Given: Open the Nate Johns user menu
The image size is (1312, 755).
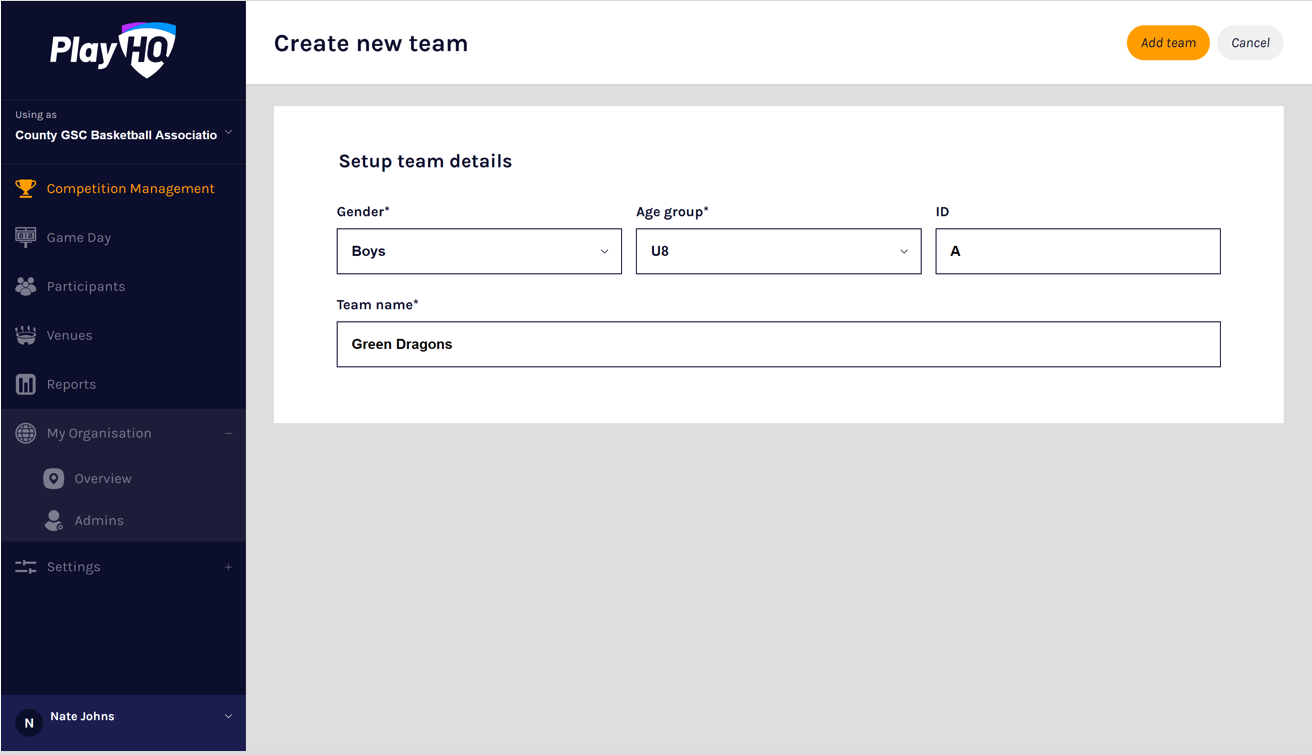Looking at the screenshot, I should click(228, 716).
